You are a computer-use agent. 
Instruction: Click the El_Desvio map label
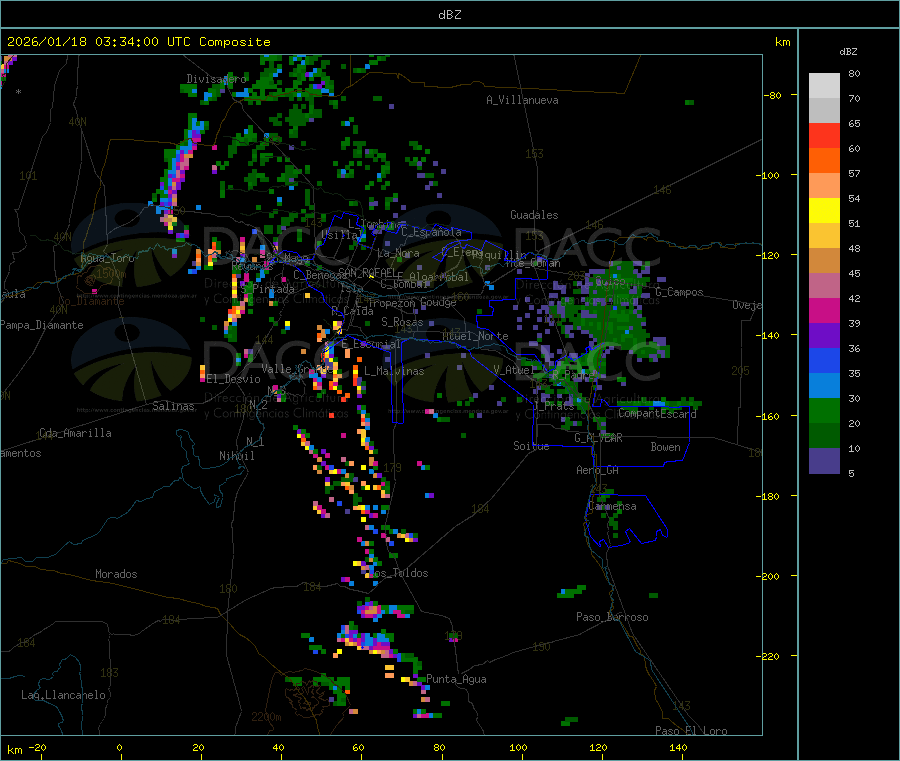click(233, 379)
